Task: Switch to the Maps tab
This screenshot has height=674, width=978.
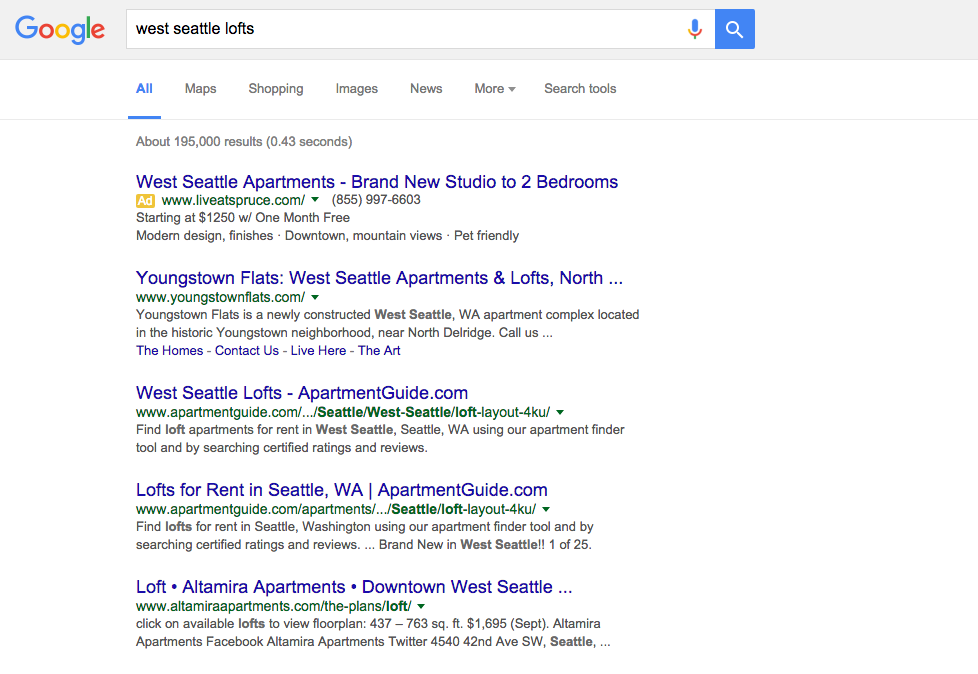Action: click(200, 89)
